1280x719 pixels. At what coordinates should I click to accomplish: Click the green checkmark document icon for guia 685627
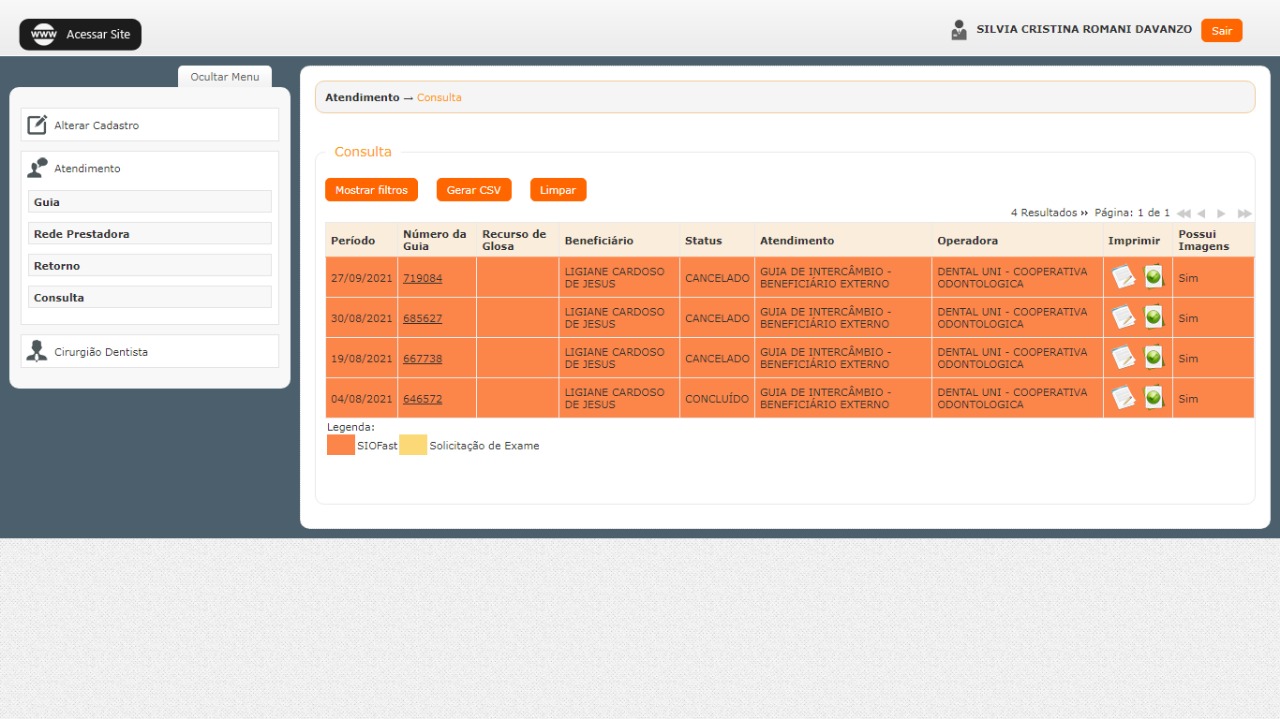[x=1154, y=317]
